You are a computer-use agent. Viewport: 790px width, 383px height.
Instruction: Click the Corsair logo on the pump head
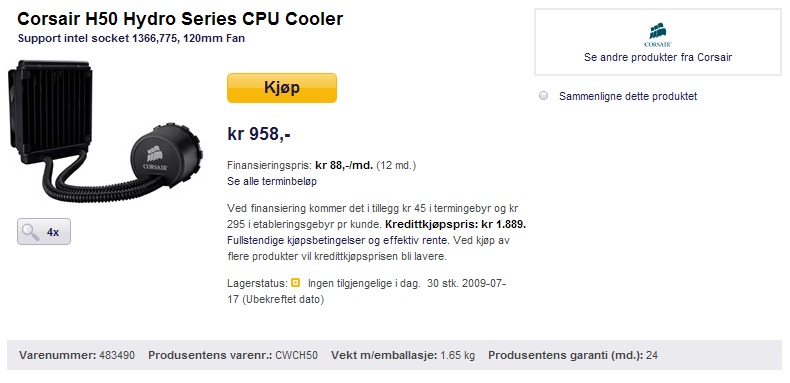[155, 158]
